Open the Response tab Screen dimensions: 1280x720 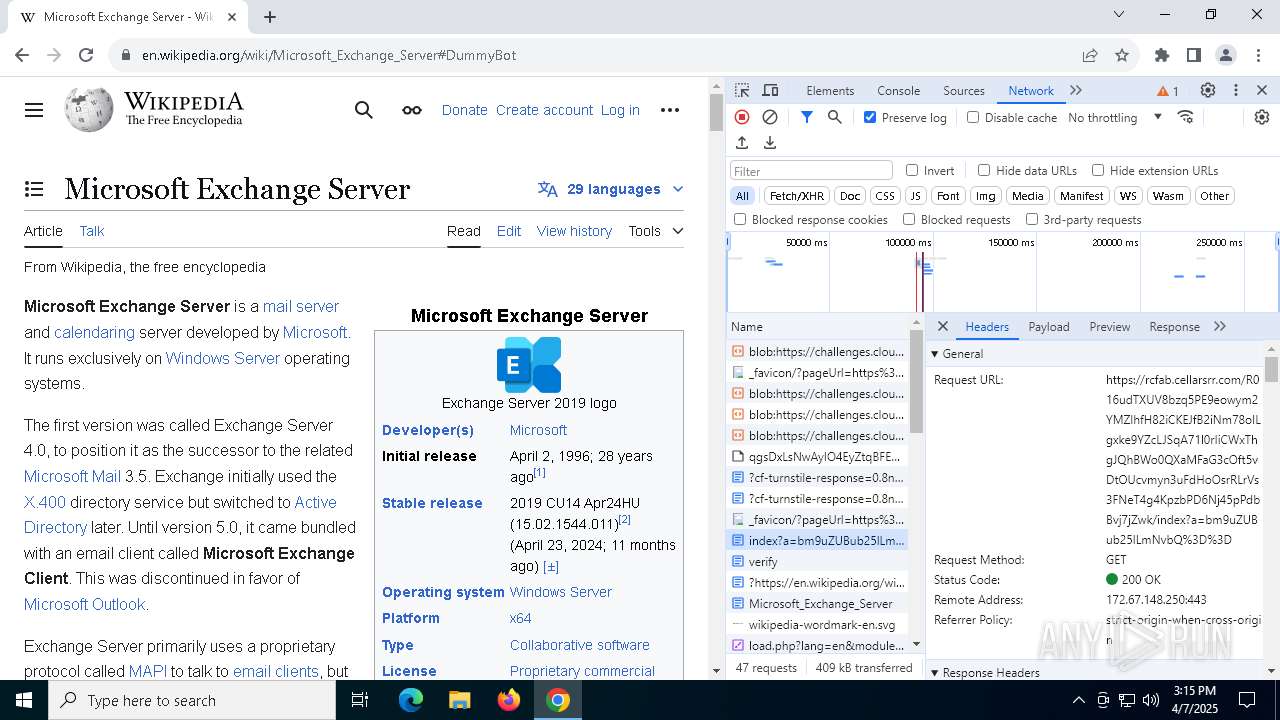tap(1174, 326)
